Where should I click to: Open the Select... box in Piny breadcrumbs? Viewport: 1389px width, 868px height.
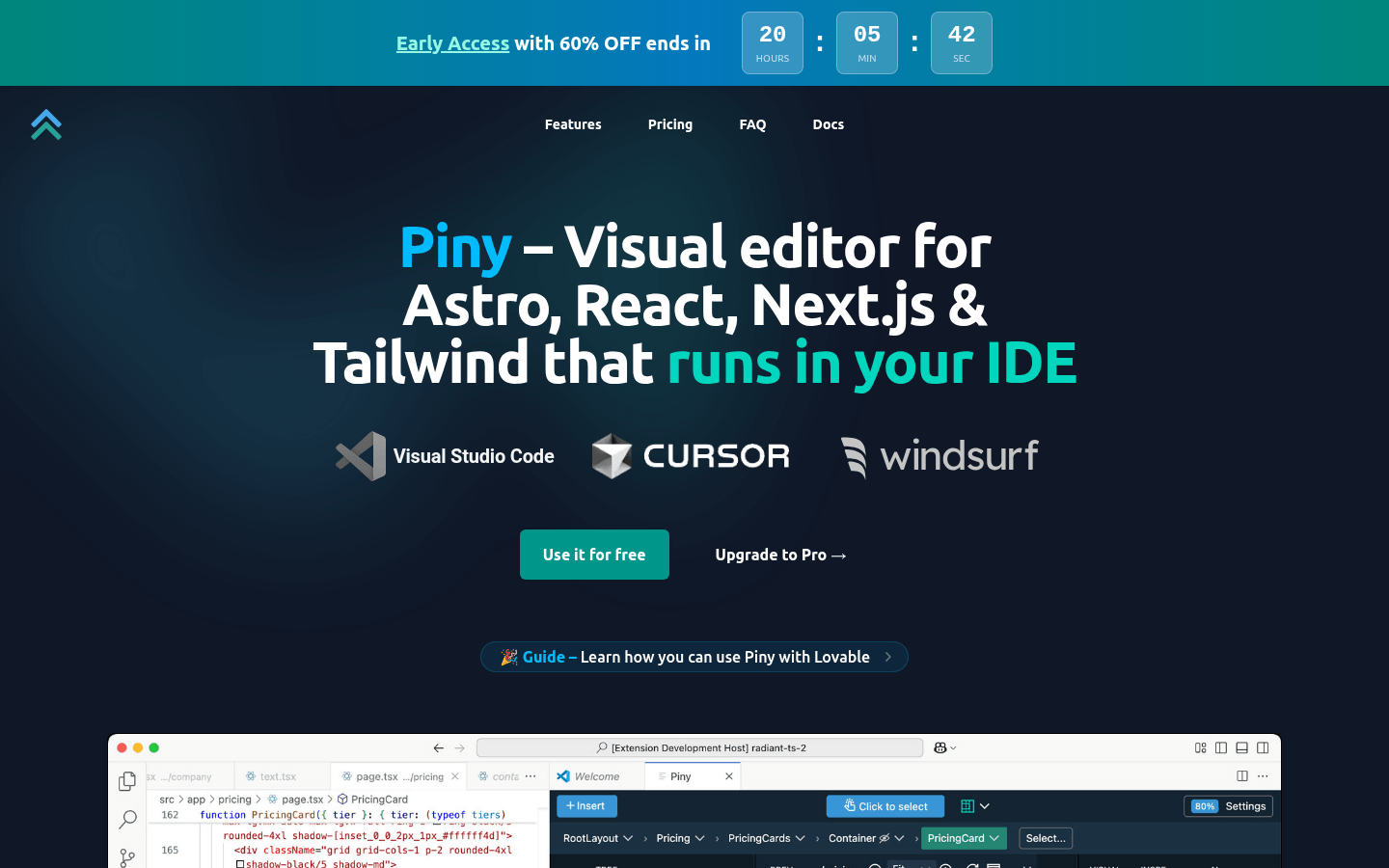click(1046, 838)
